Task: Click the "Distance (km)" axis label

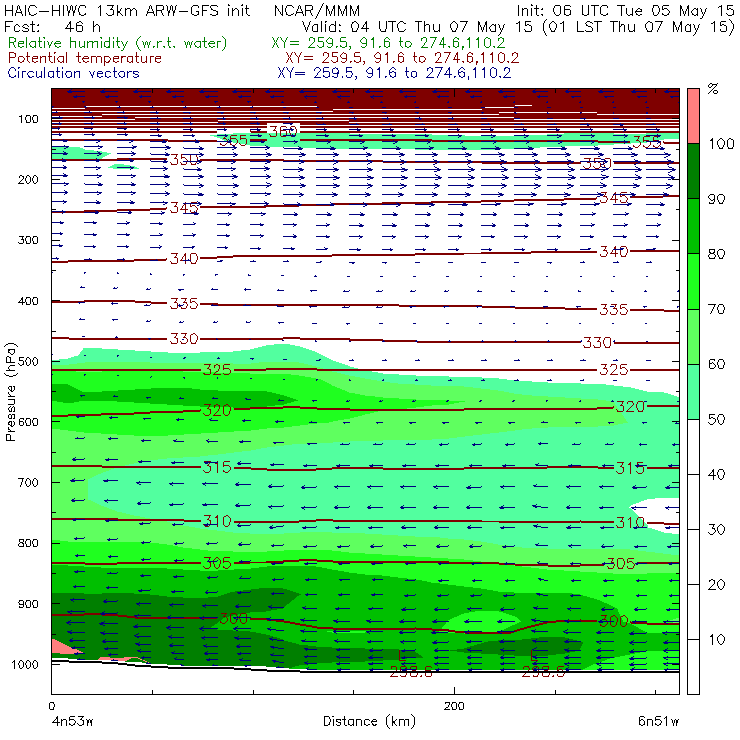Action: [x=370, y=721]
